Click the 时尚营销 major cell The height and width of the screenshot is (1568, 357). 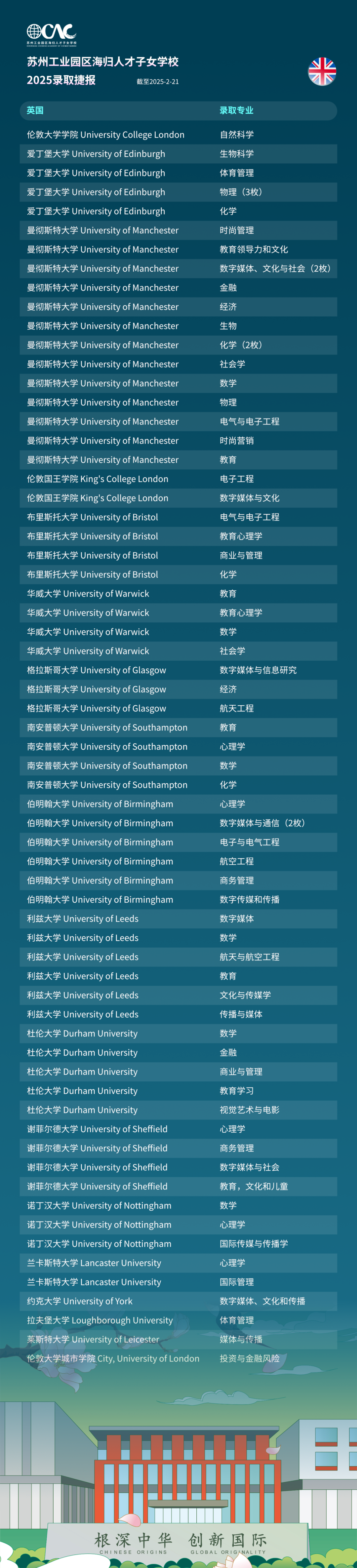236,441
